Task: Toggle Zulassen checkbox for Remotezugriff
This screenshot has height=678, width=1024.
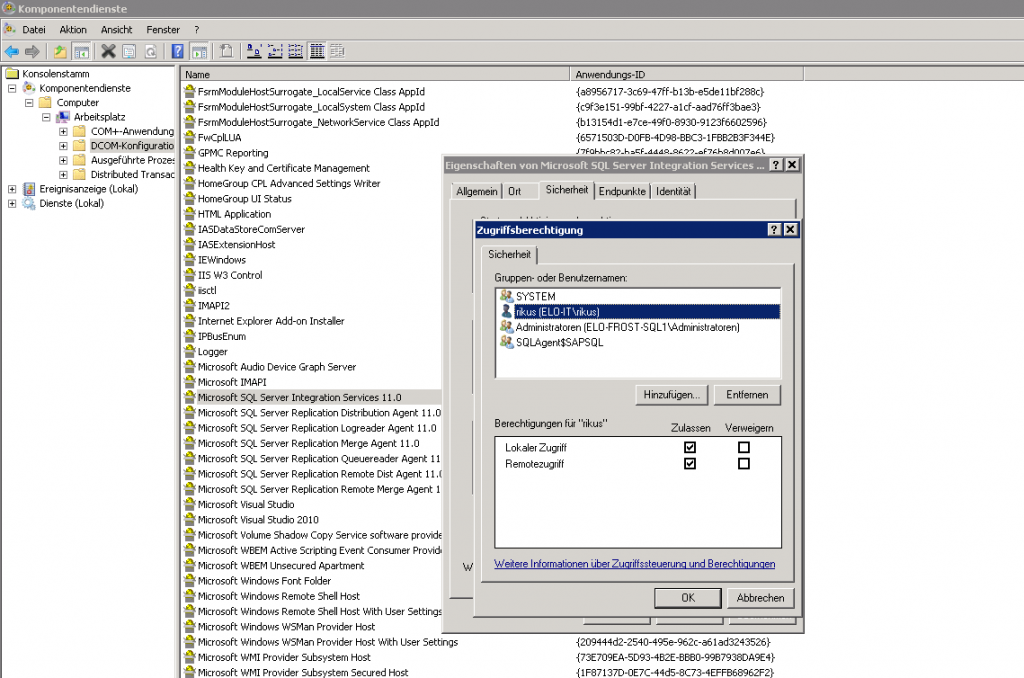Action: tap(690, 464)
